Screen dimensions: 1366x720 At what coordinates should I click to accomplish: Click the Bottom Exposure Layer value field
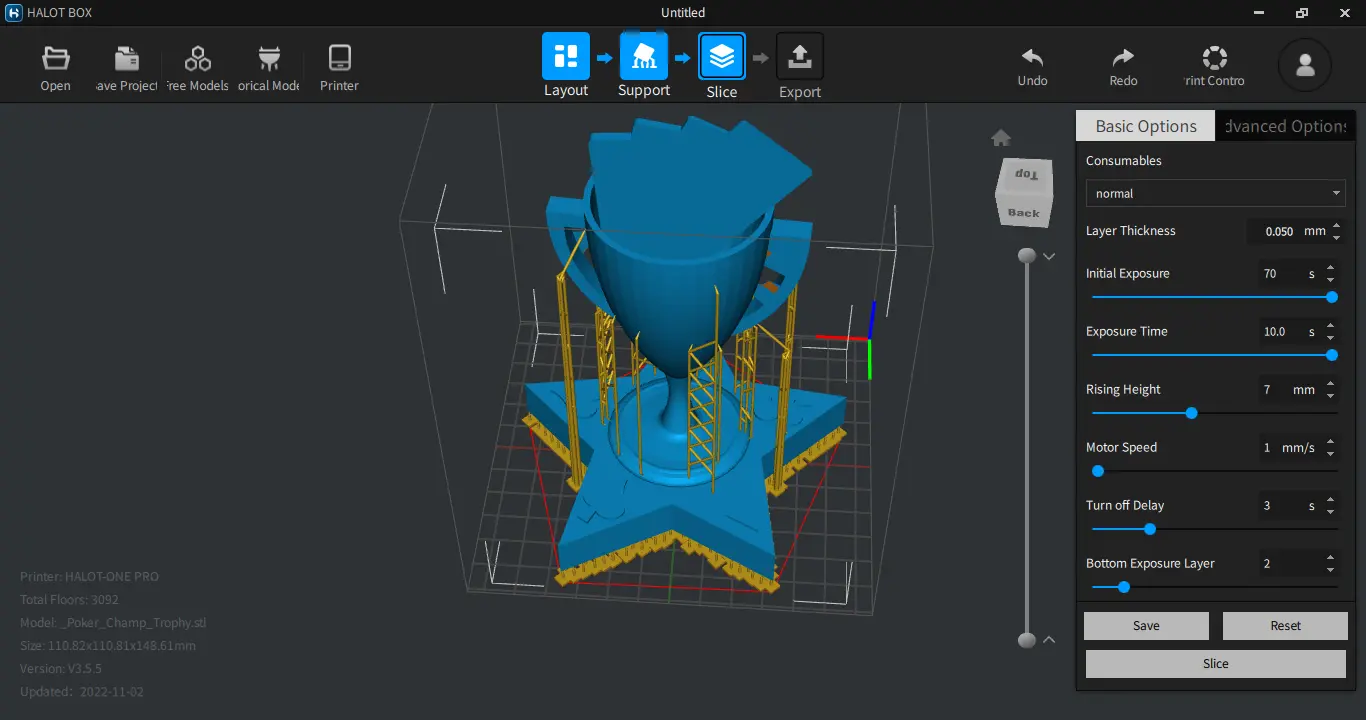tap(1289, 563)
